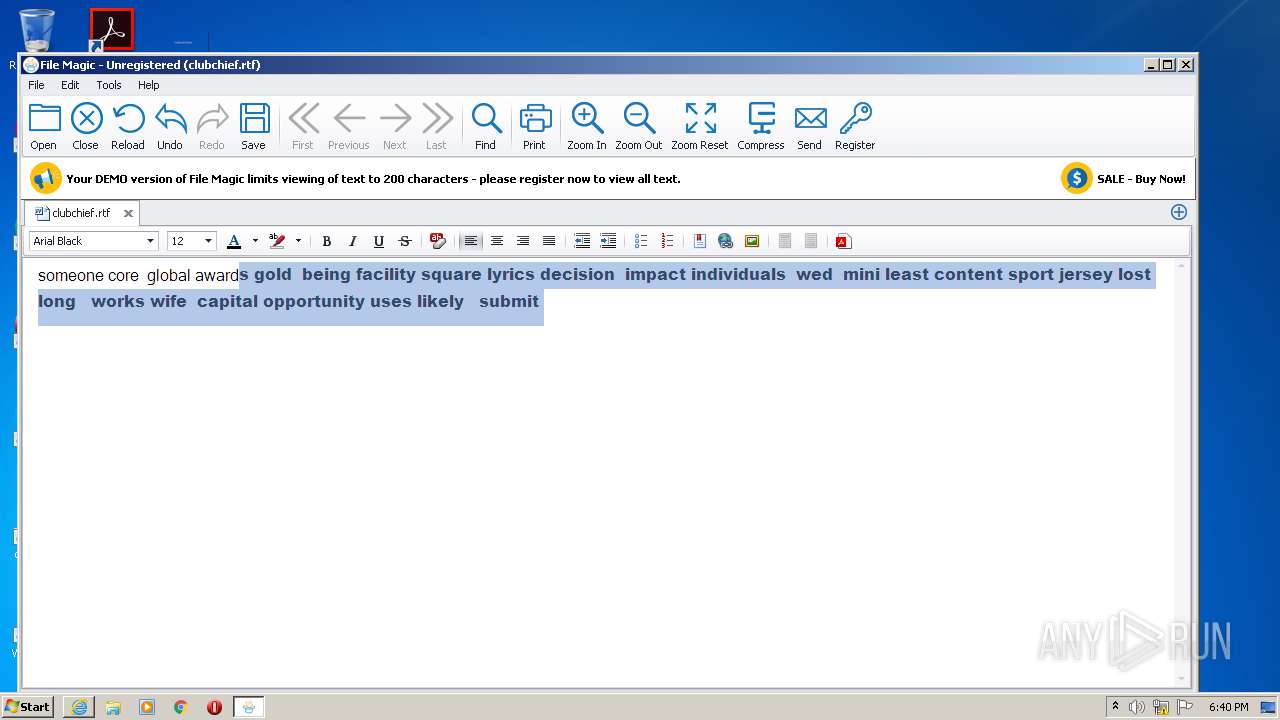The image size is (1280, 720).
Task: Print the document
Action: (x=535, y=126)
